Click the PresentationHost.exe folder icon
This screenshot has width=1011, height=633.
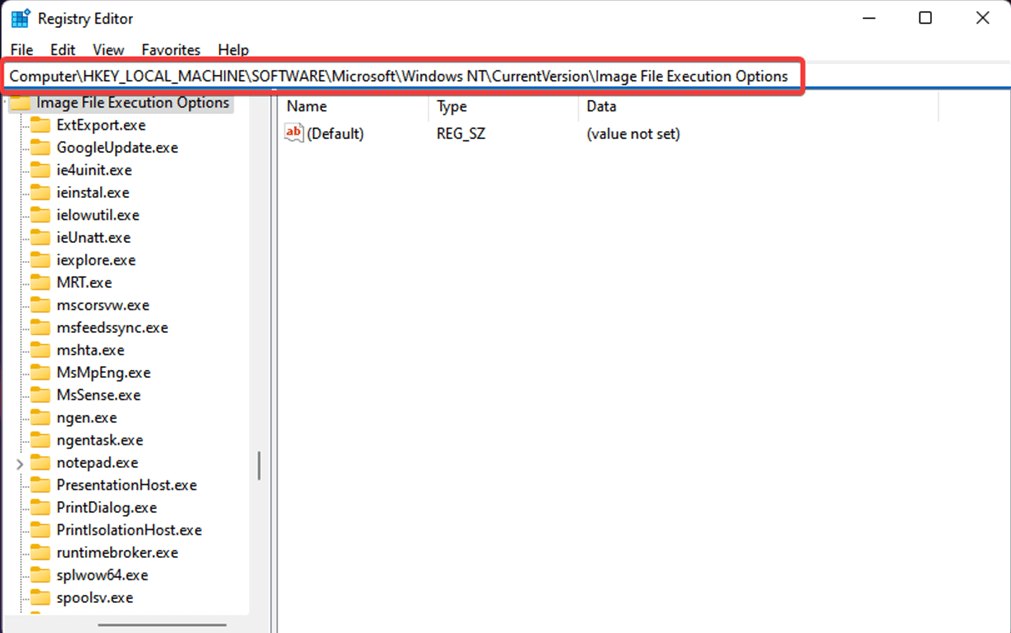(40, 485)
